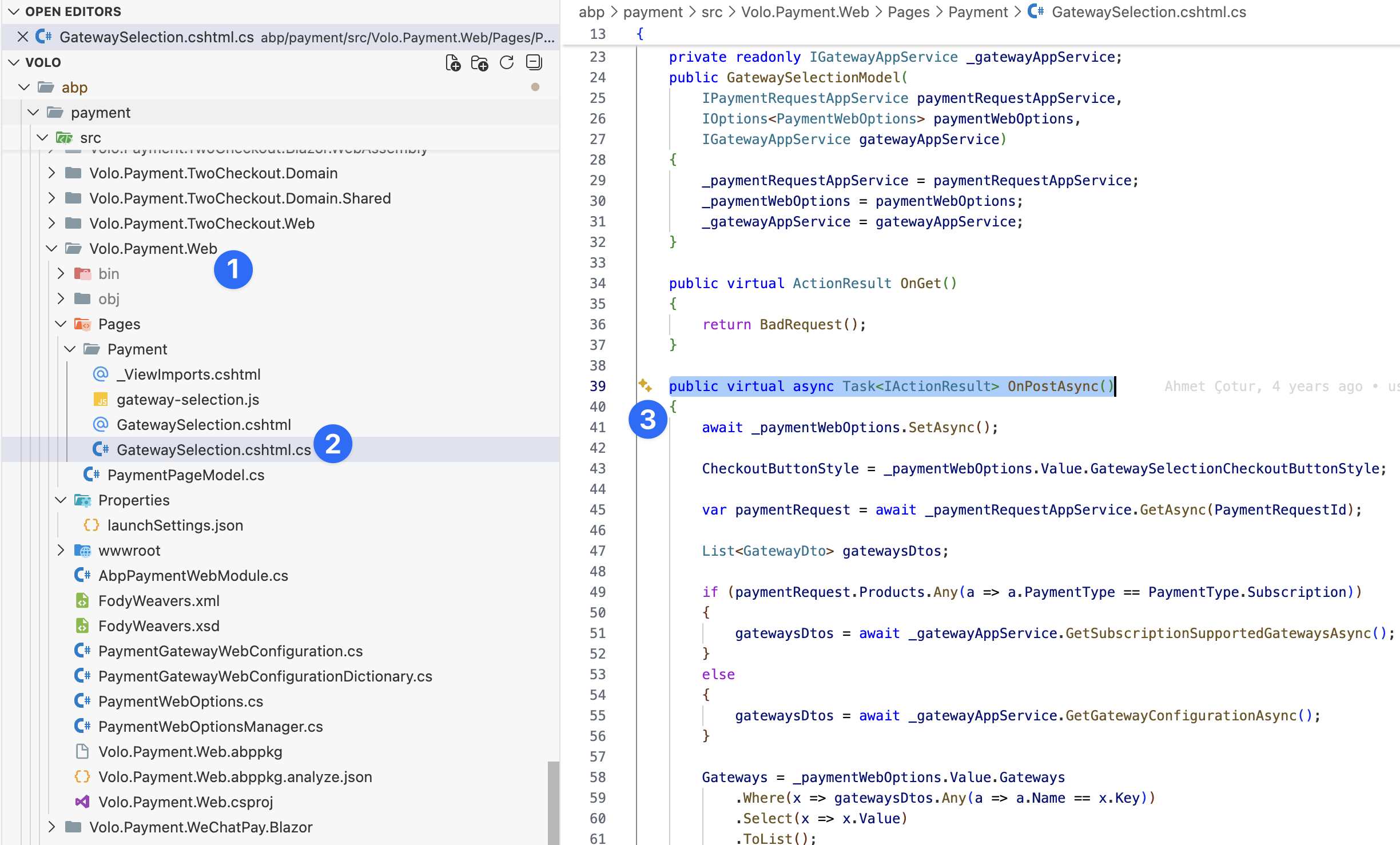The image size is (1400, 845).
Task: Expand Volo.Payment.TwoCheckout.Web folder
Action: [x=52, y=224]
